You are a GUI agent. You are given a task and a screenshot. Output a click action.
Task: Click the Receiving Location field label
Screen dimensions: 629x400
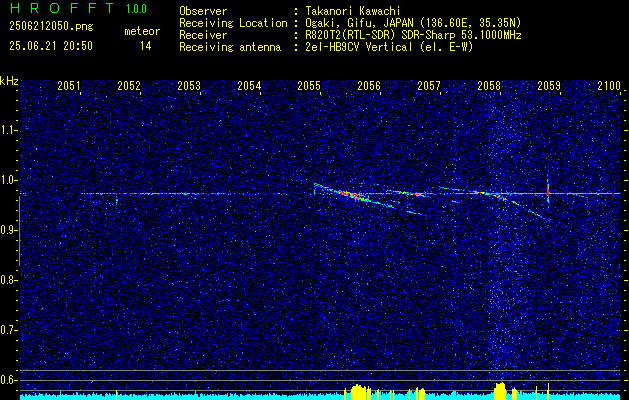click(233, 23)
